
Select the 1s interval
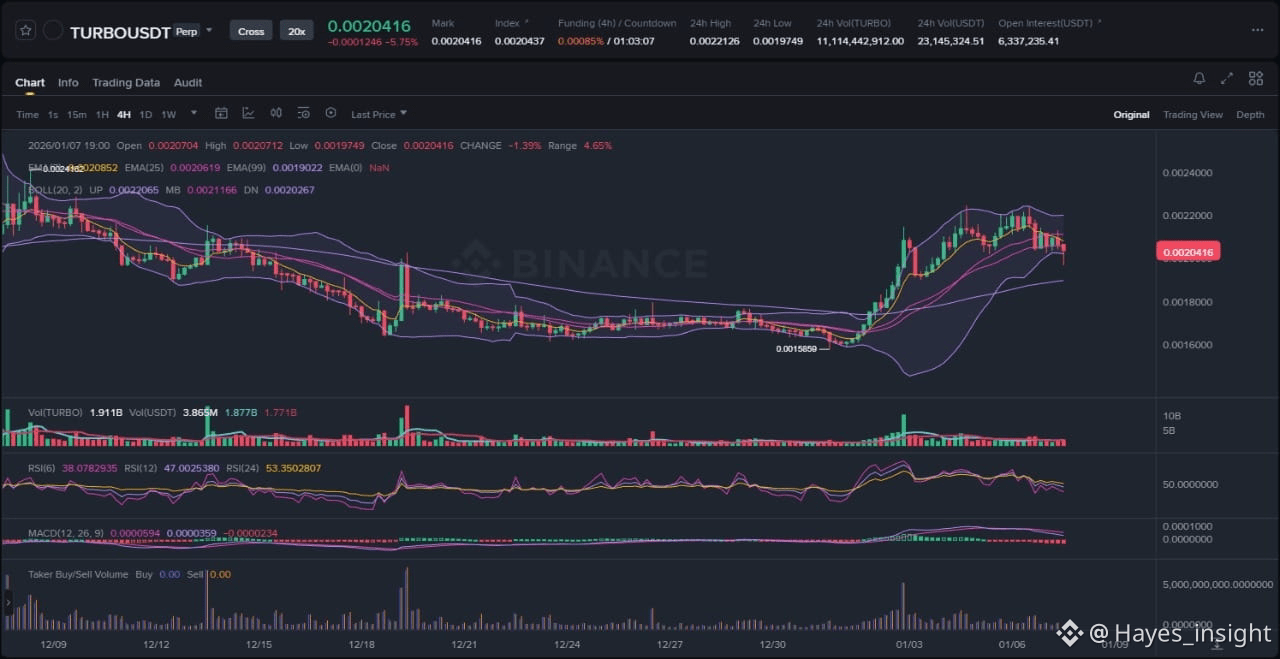tap(53, 114)
